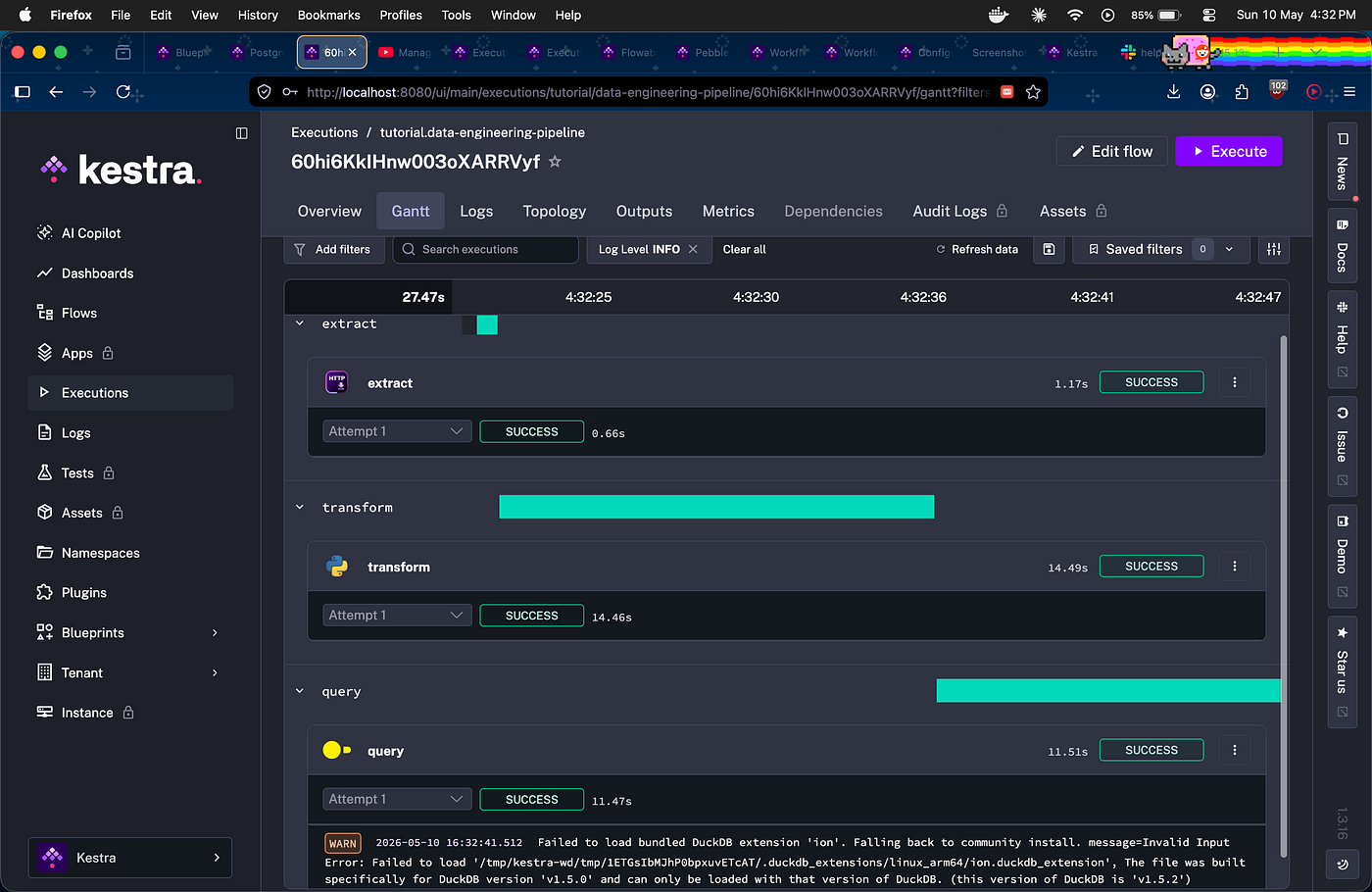
Task: Open Firefox Bookmarks menu
Action: [328, 15]
